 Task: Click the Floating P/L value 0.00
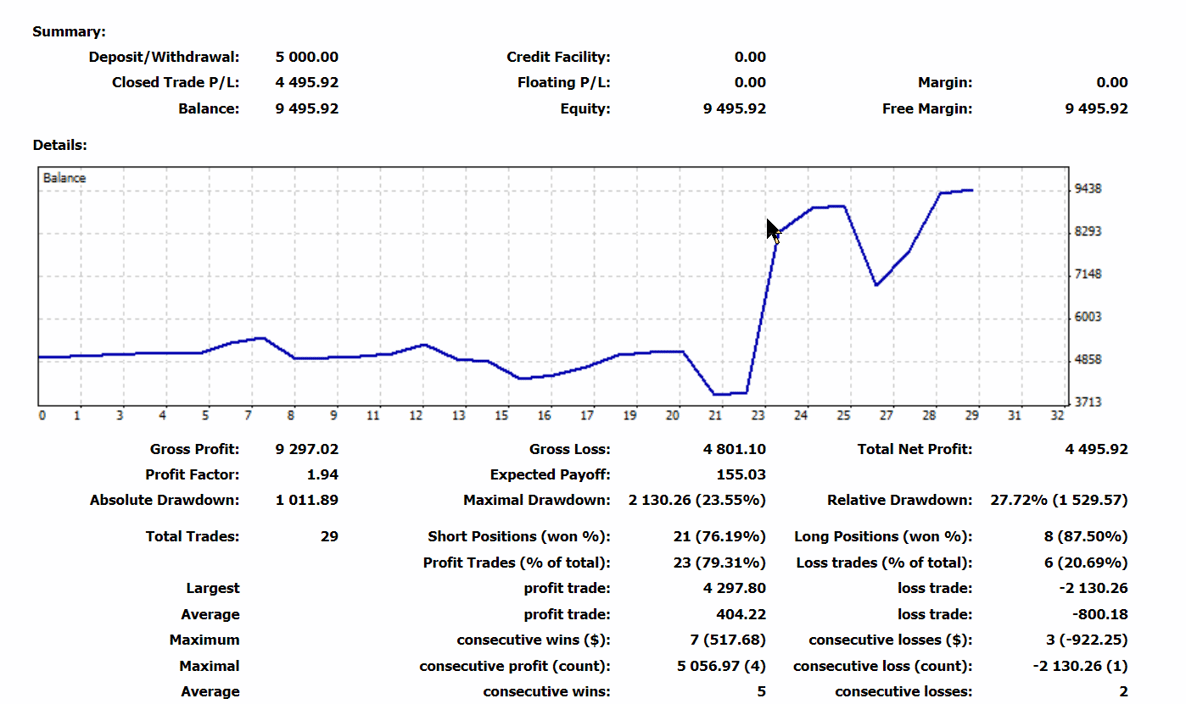click(750, 82)
